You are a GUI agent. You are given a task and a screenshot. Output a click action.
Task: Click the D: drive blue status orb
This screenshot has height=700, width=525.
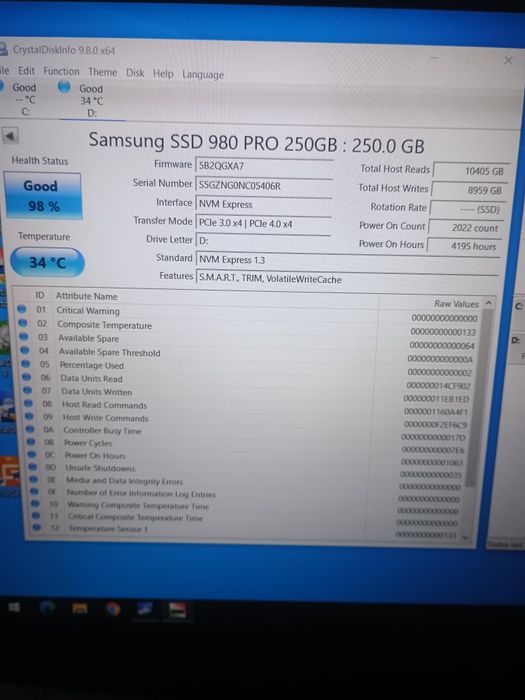tap(64, 87)
